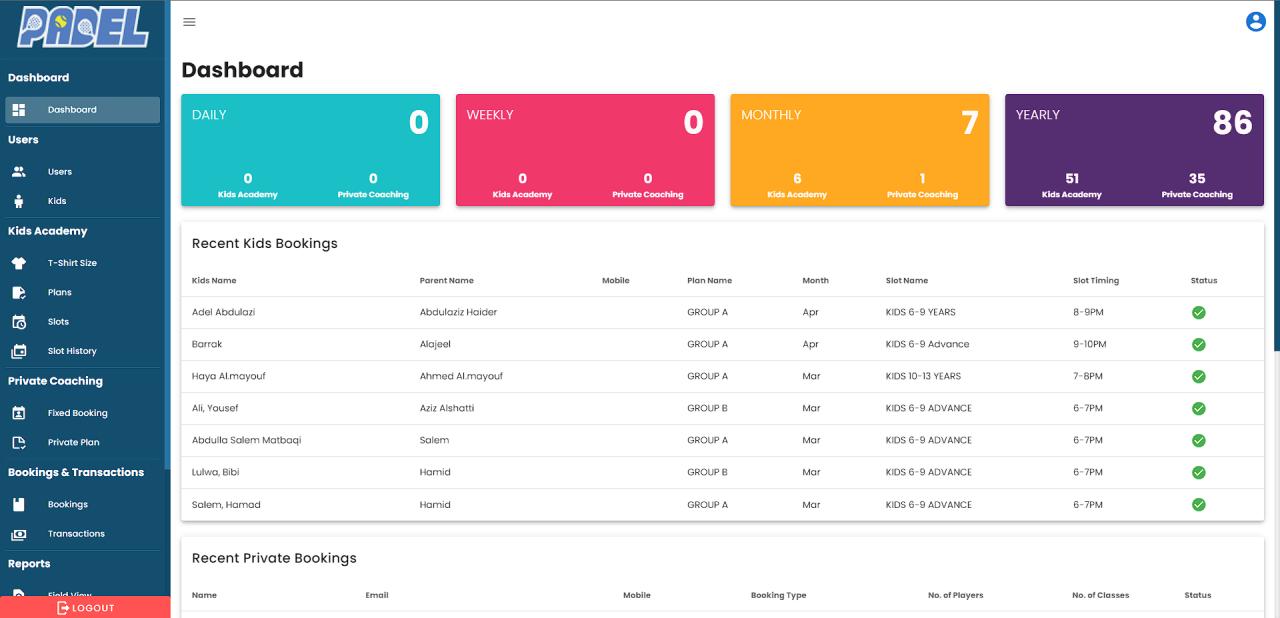Click No. of Players column header
The image size is (1280, 618).
tap(955, 595)
